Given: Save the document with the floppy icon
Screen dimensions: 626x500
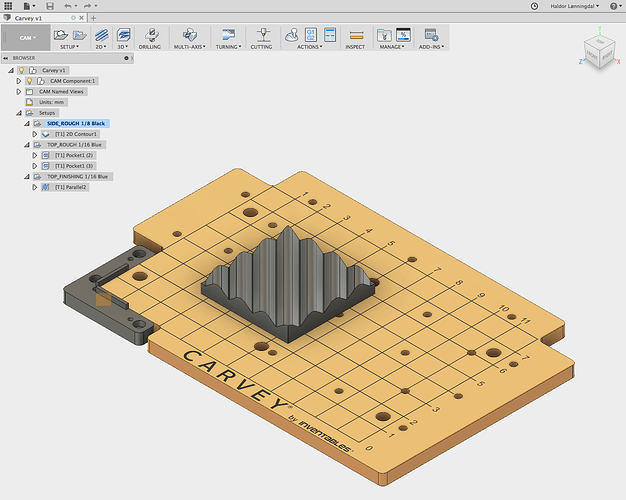Looking at the screenshot, I should coord(50,6).
